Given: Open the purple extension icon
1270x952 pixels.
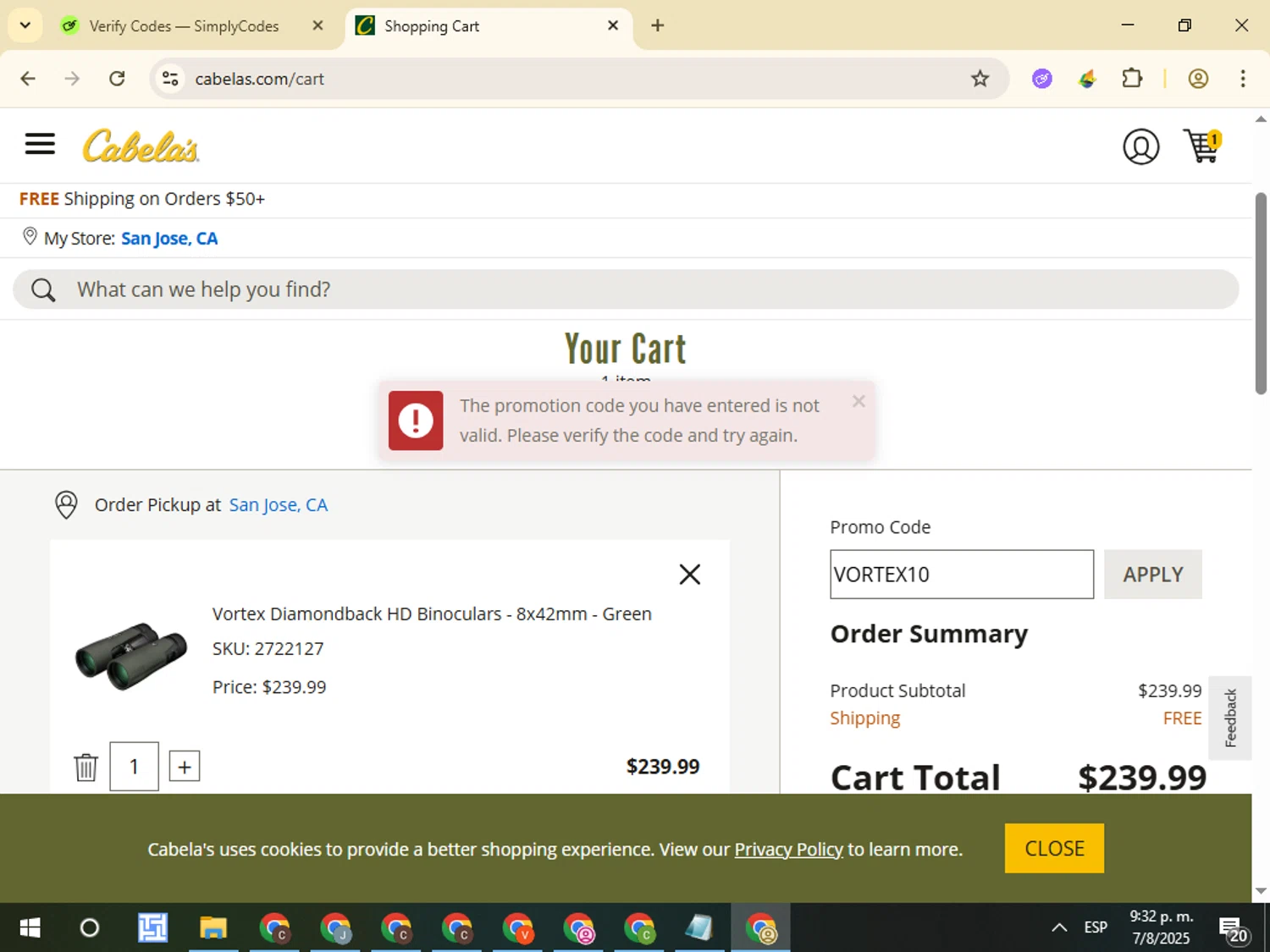Looking at the screenshot, I should click(1041, 79).
